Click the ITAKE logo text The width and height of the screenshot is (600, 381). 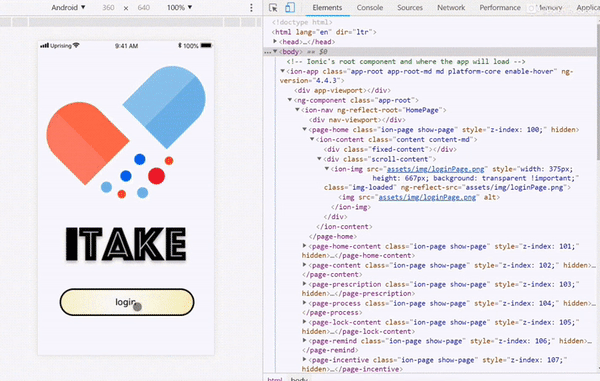[126, 245]
